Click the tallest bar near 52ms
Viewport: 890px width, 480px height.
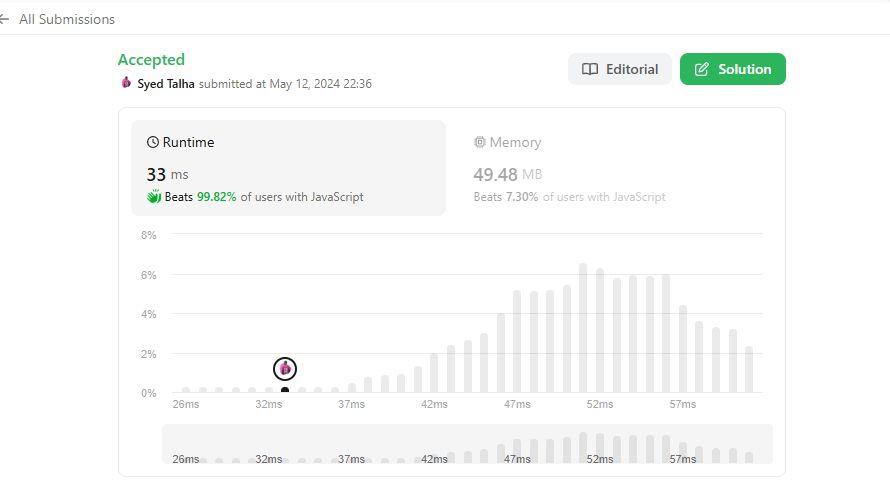tap(583, 328)
